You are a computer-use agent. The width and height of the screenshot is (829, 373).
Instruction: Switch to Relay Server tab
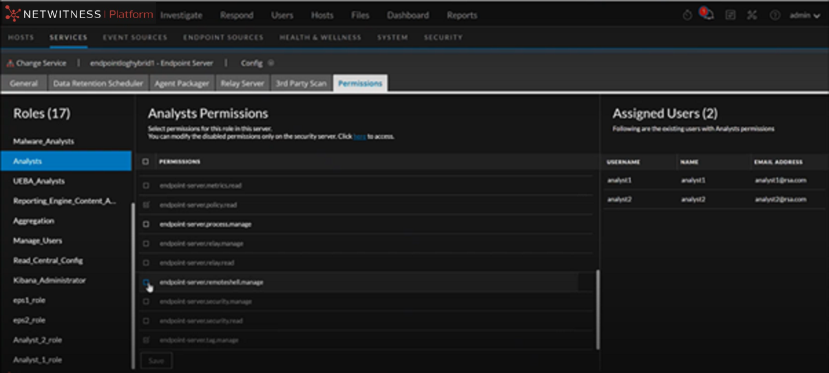242,83
